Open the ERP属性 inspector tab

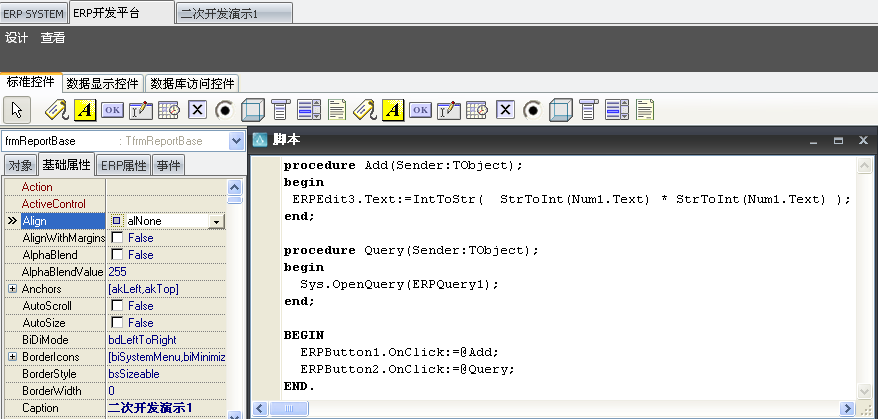(x=124, y=166)
